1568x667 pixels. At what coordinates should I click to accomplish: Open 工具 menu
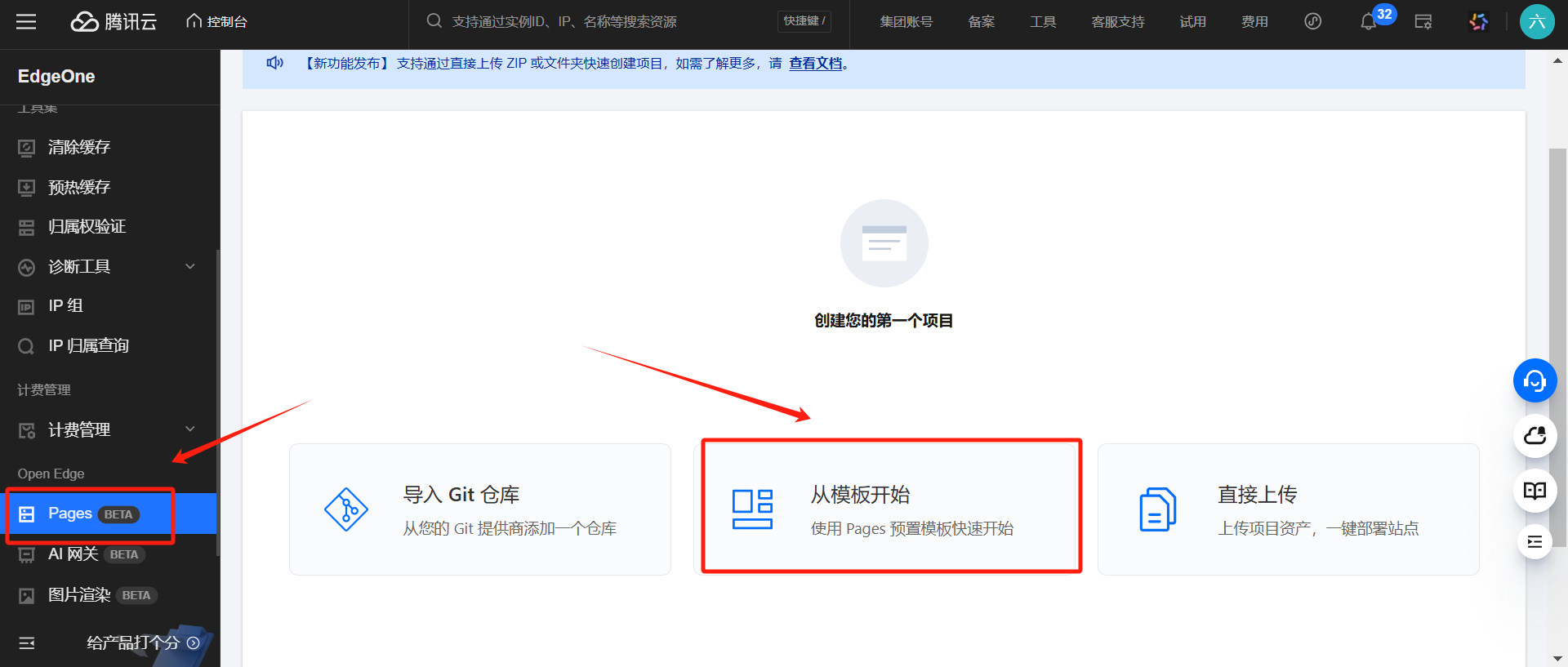[x=1043, y=21]
